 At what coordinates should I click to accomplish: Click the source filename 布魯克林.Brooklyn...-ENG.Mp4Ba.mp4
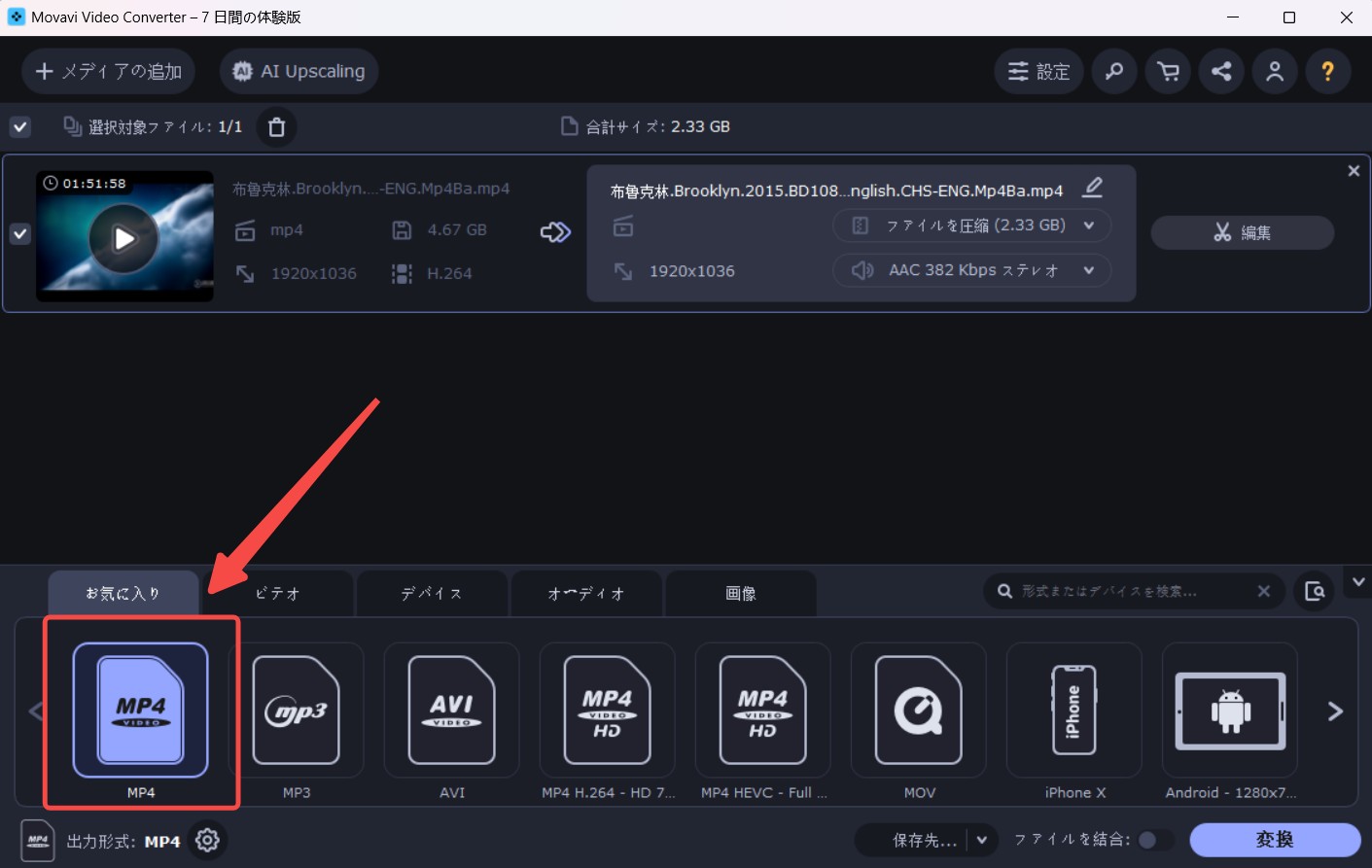point(370,189)
